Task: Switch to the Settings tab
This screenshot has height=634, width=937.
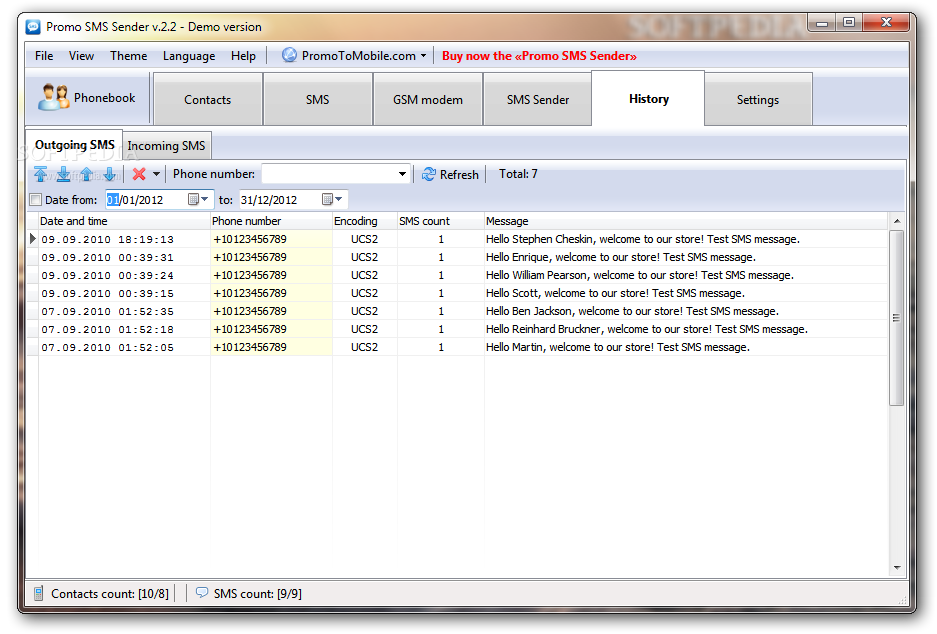Action: coord(758,100)
